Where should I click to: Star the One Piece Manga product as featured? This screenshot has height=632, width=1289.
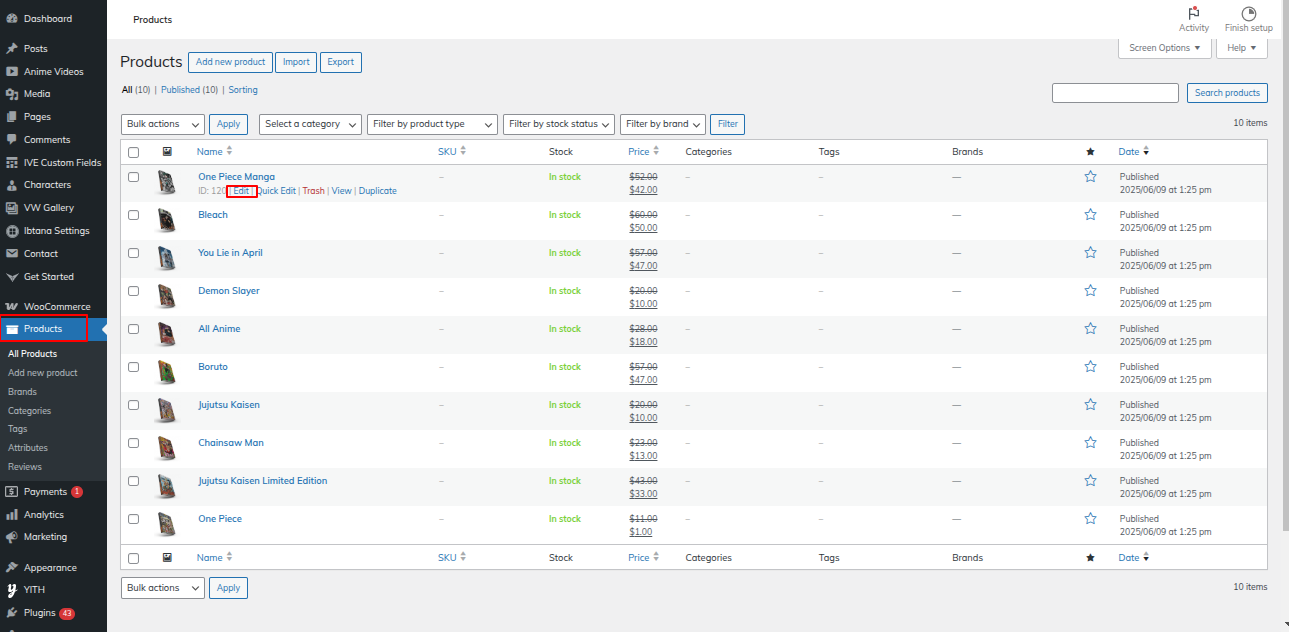(x=1090, y=177)
